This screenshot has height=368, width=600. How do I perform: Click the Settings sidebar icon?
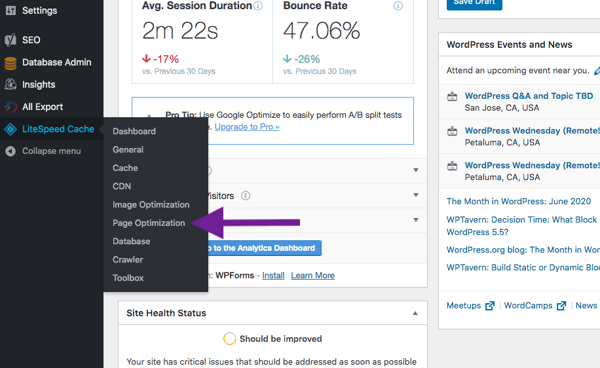click(11, 10)
